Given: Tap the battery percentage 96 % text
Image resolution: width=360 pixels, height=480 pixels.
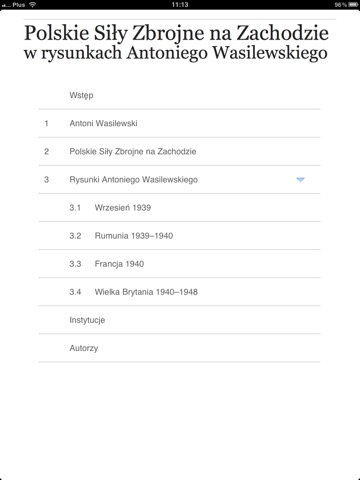Looking at the screenshot, I should (341, 5).
